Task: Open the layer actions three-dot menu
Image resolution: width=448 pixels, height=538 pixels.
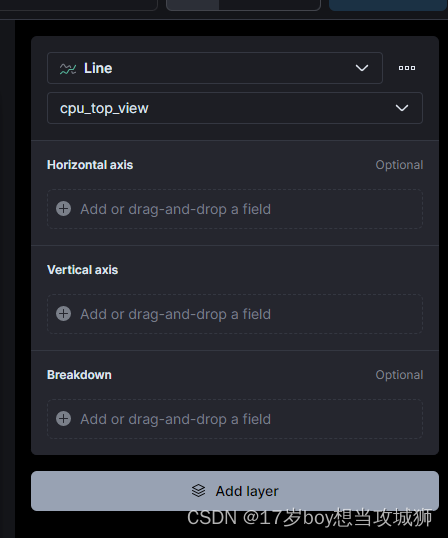Action: [x=407, y=68]
